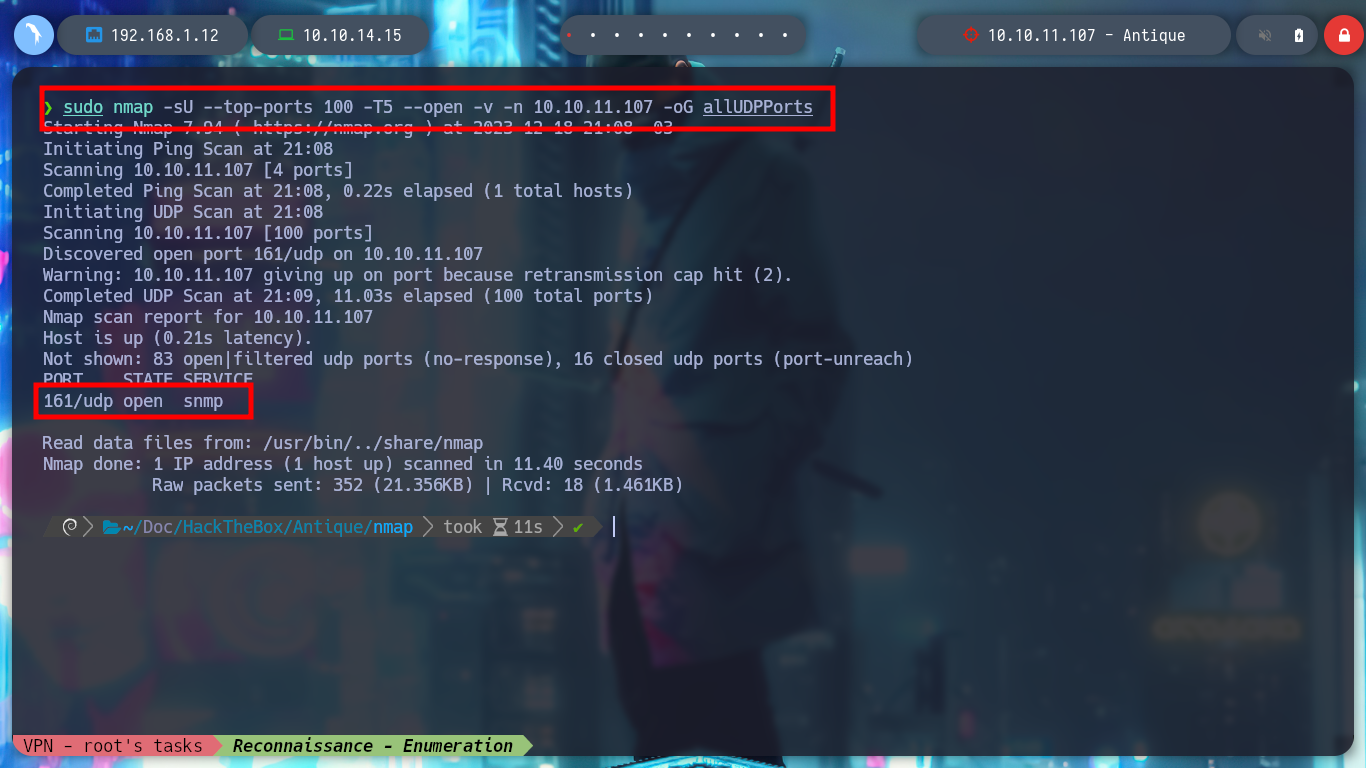Click the battery status icon
1366x768 pixels.
click(1299, 36)
